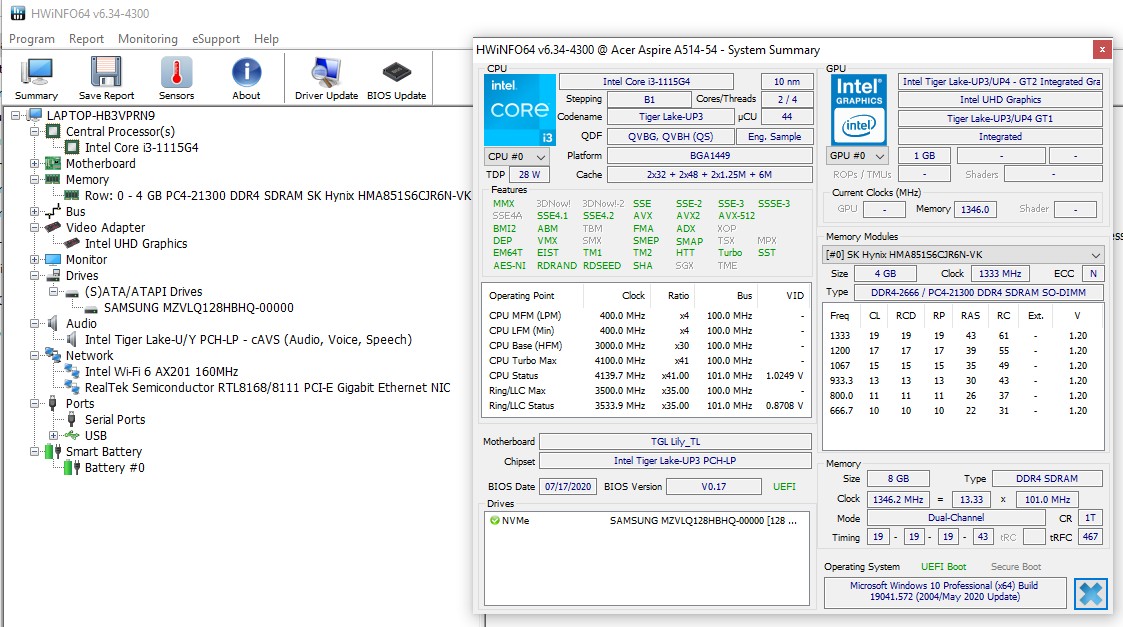Open the GPU #0 selector dropdown
Viewport: 1123px width, 627px height.
[x=859, y=156]
